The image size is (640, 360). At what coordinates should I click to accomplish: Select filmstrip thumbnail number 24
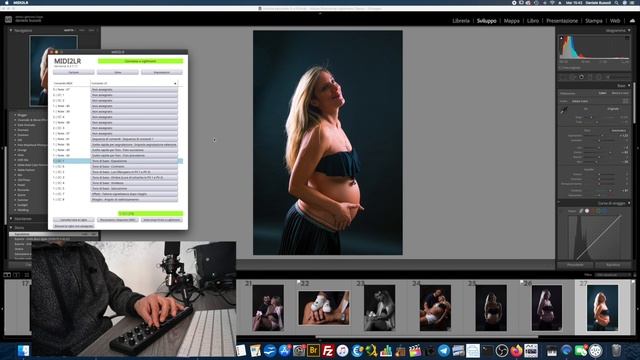tap(435, 308)
